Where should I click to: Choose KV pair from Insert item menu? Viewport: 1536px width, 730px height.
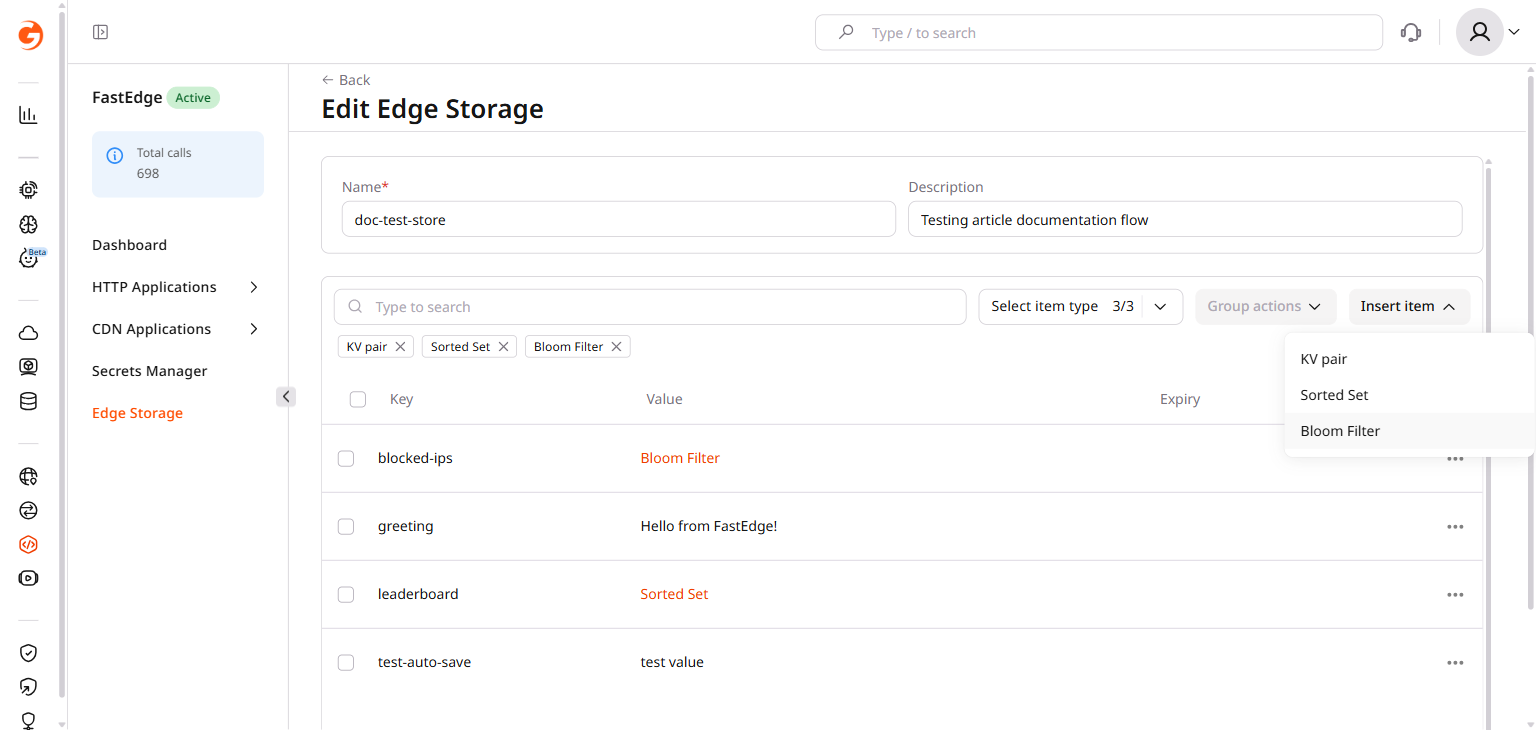pos(1409,359)
